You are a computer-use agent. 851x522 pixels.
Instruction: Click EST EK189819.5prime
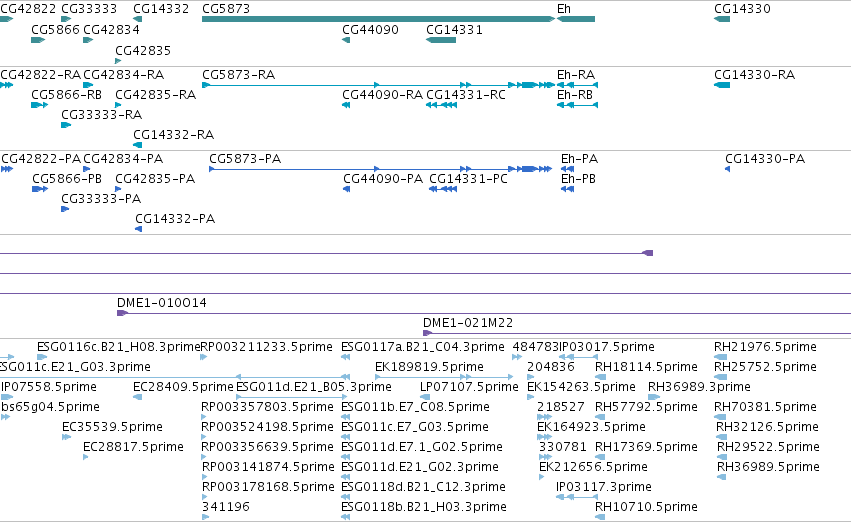[429, 367]
